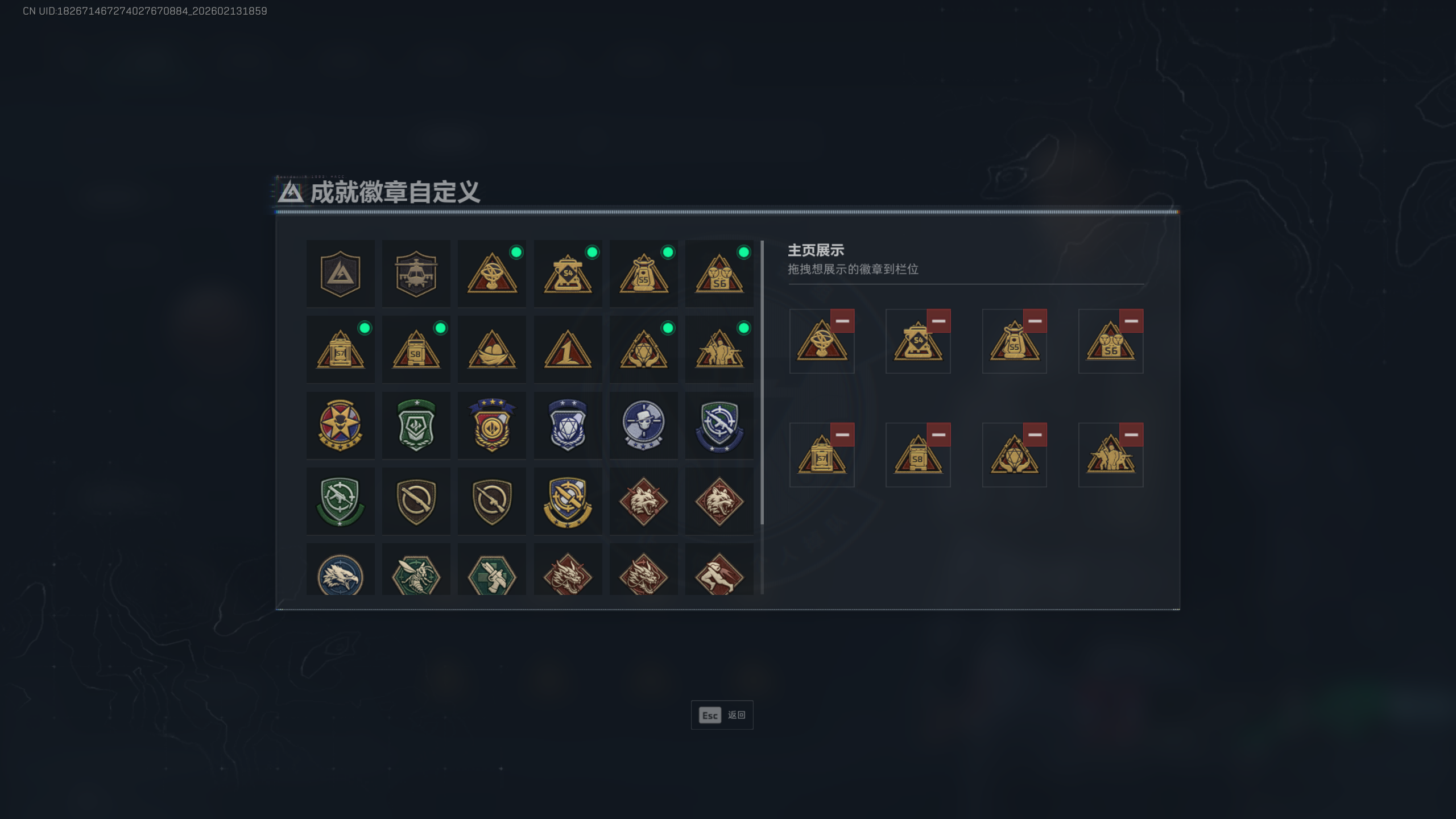Select the bird nest triangle badge

pyautogui.click(x=492, y=349)
